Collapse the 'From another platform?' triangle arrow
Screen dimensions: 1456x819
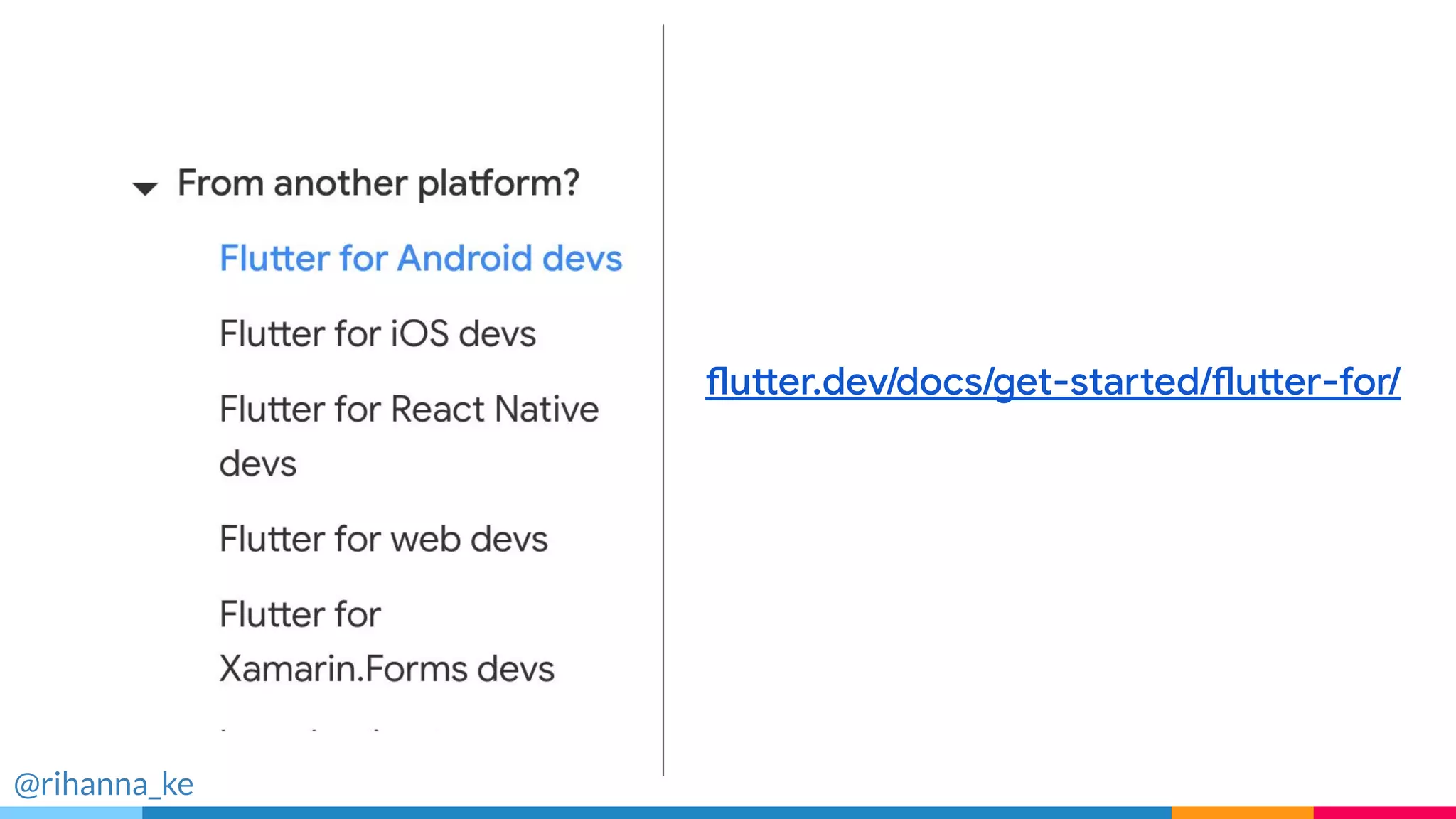point(145,188)
